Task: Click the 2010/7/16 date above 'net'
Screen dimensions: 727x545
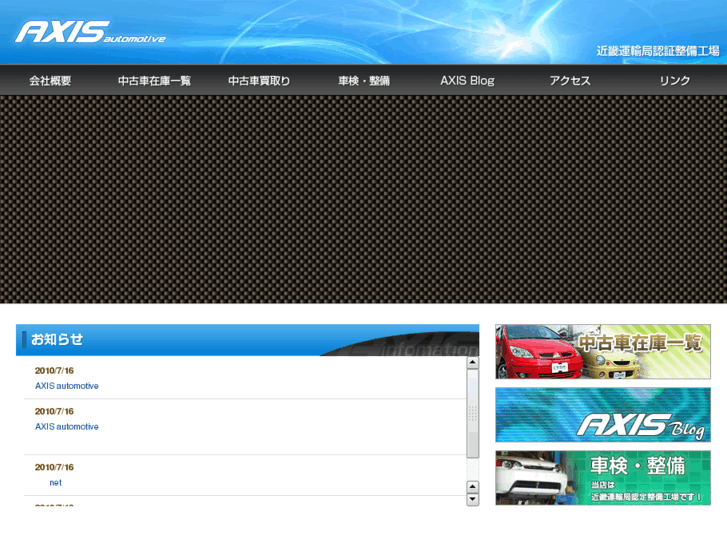Action: [54, 467]
